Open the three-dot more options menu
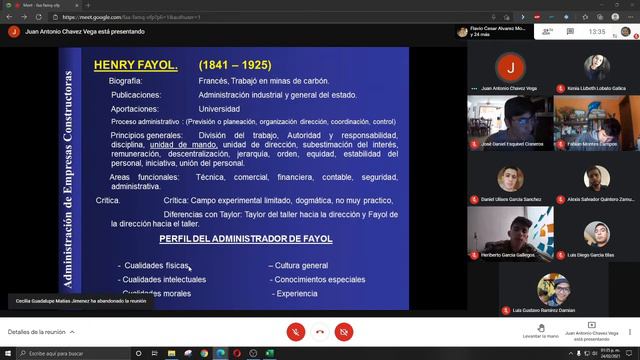The height and width of the screenshot is (360, 640). 630,332
